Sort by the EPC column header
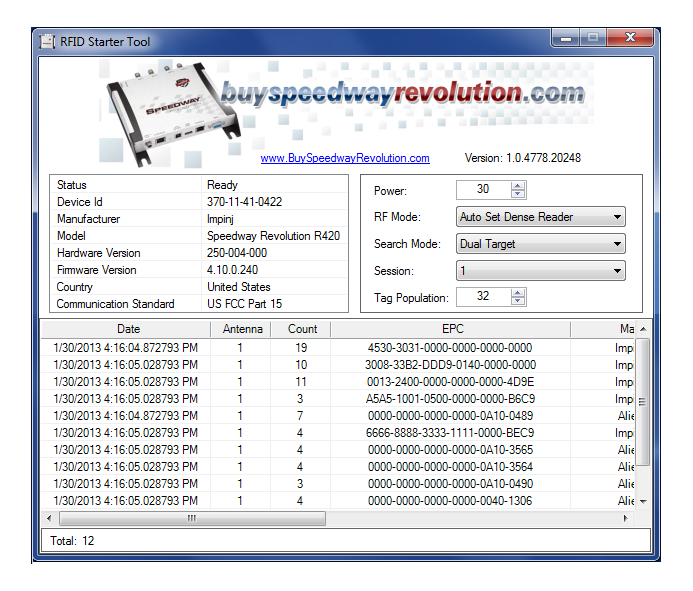Viewport: 693px width, 591px height. click(x=451, y=329)
